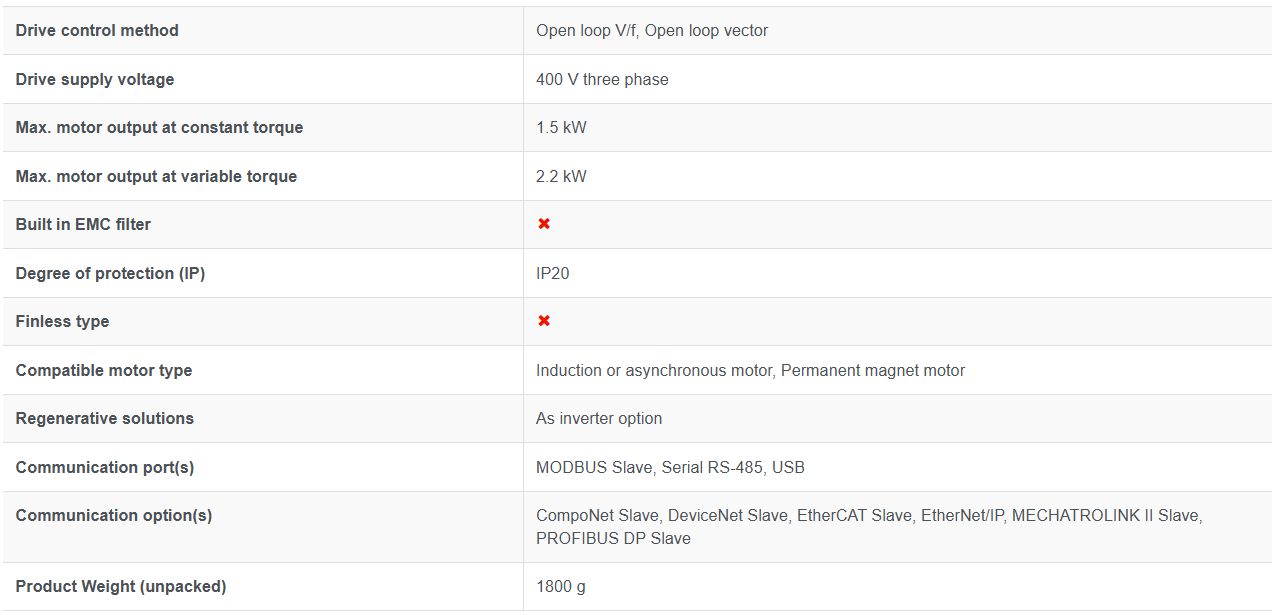Click Max. motor output at variable torque label
Image resolution: width=1272 pixels, height=615 pixels.
tap(156, 176)
